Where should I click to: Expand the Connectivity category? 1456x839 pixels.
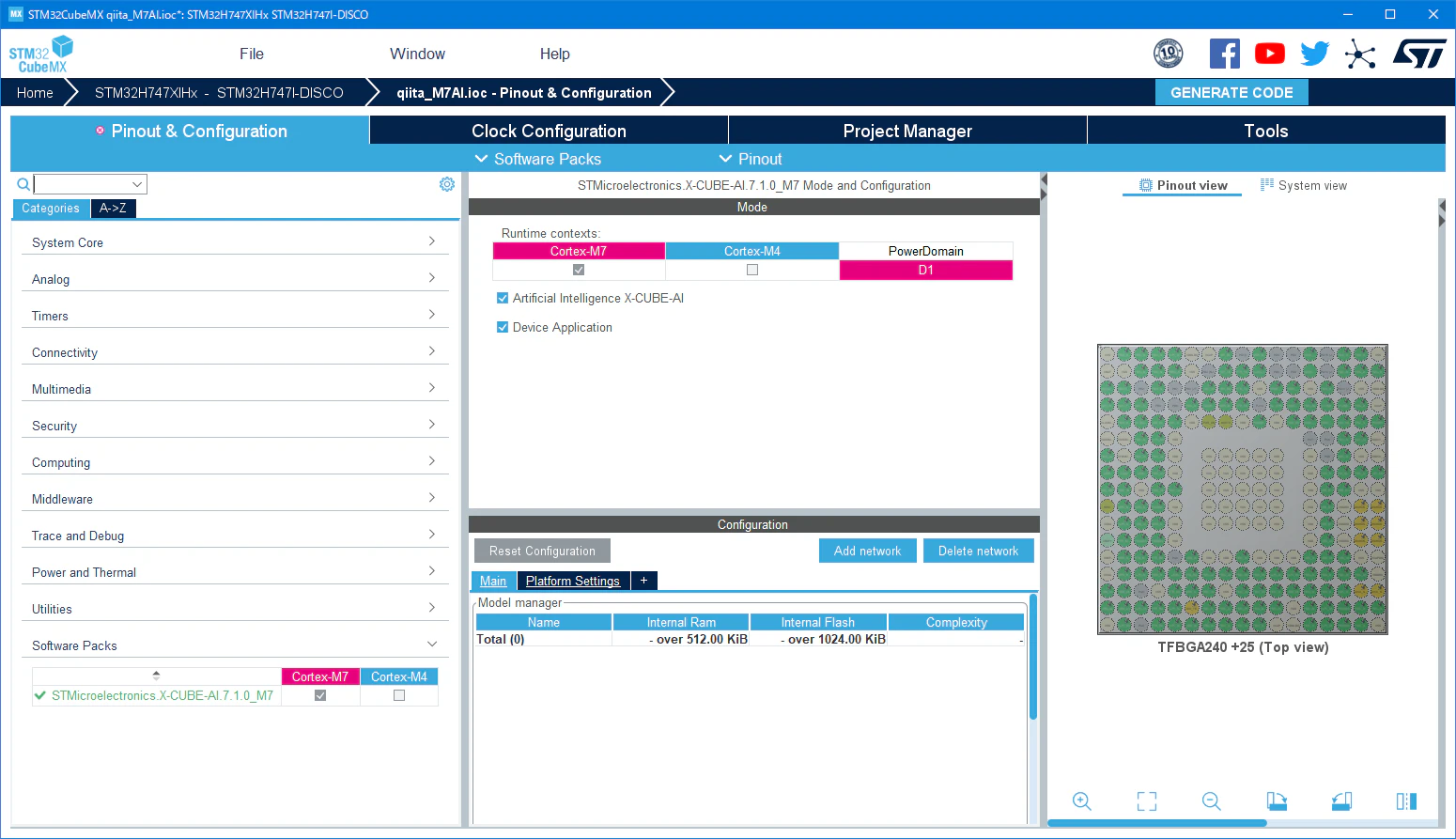pos(235,352)
